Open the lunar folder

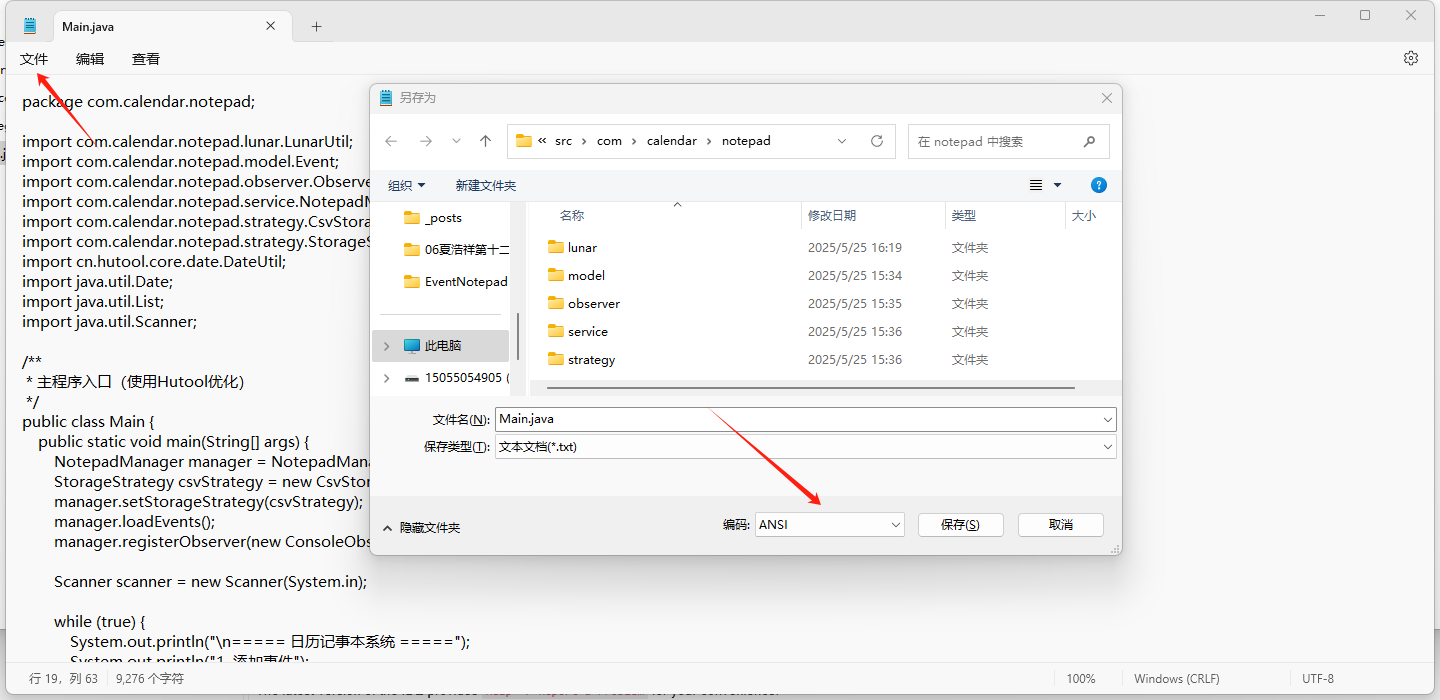tap(582, 247)
